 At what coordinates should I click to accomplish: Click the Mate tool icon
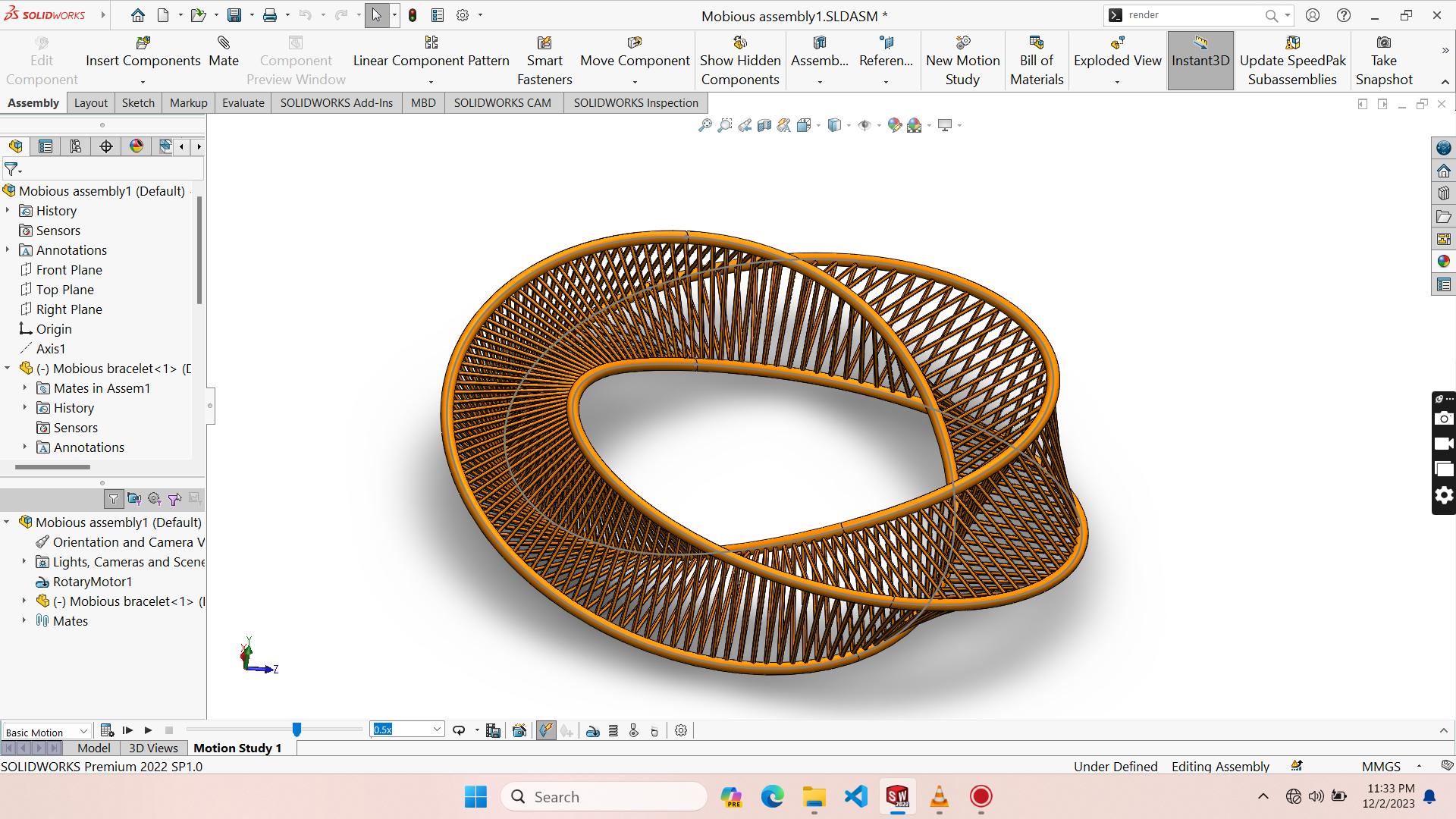point(224,43)
